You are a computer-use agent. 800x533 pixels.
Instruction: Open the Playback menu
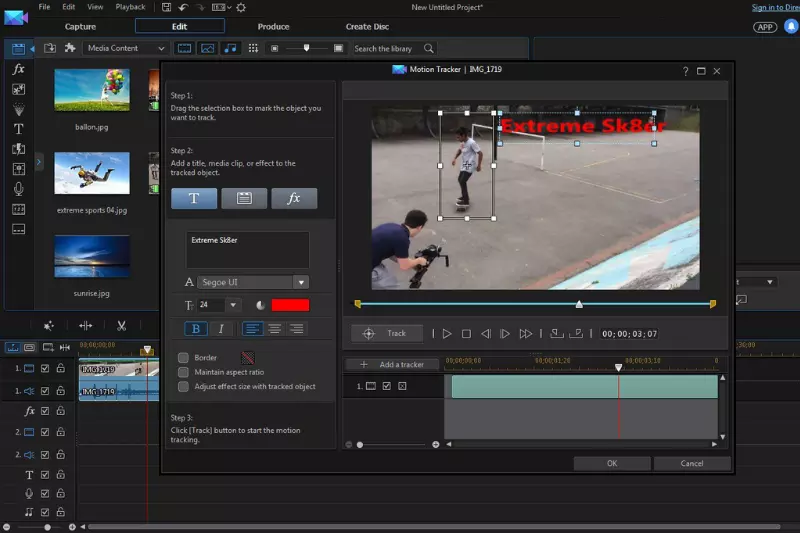point(130,7)
